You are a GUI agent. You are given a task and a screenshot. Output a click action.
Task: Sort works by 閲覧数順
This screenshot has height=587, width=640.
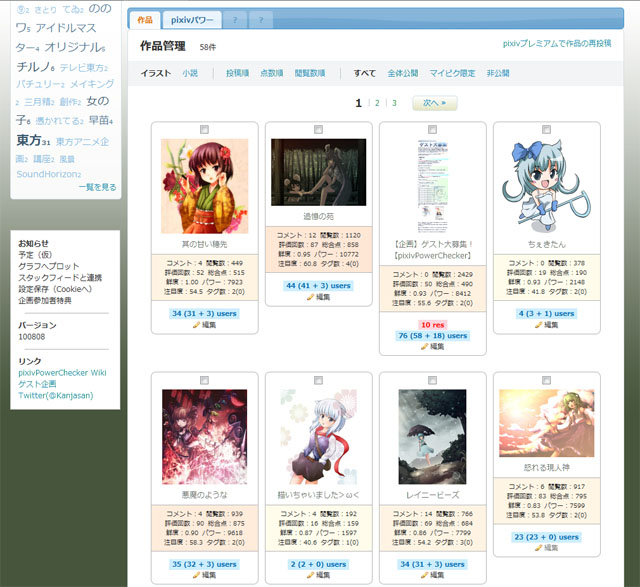pyautogui.click(x=310, y=73)
